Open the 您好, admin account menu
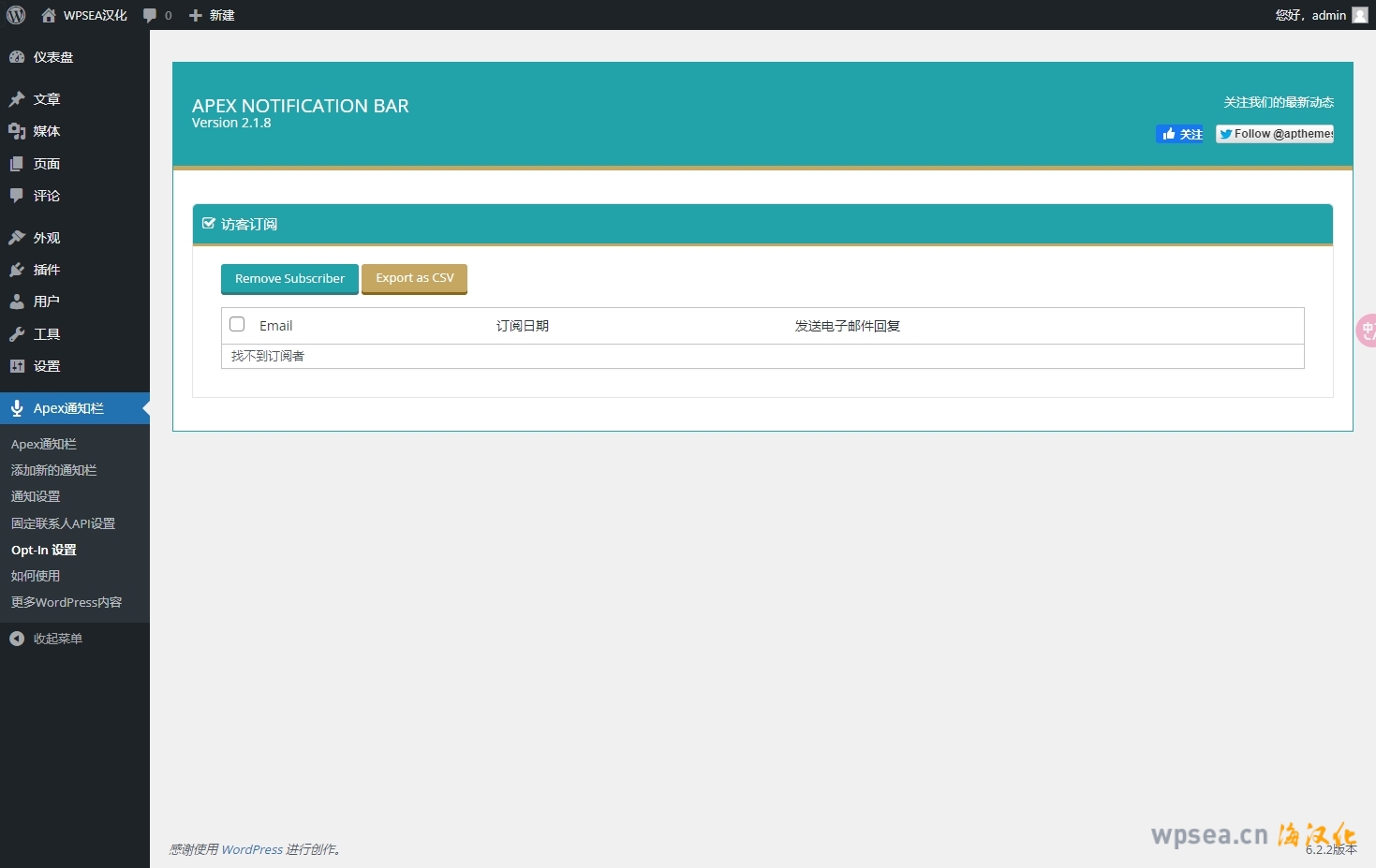This screenshot has height=868, width=1376. click(1309, 15)
